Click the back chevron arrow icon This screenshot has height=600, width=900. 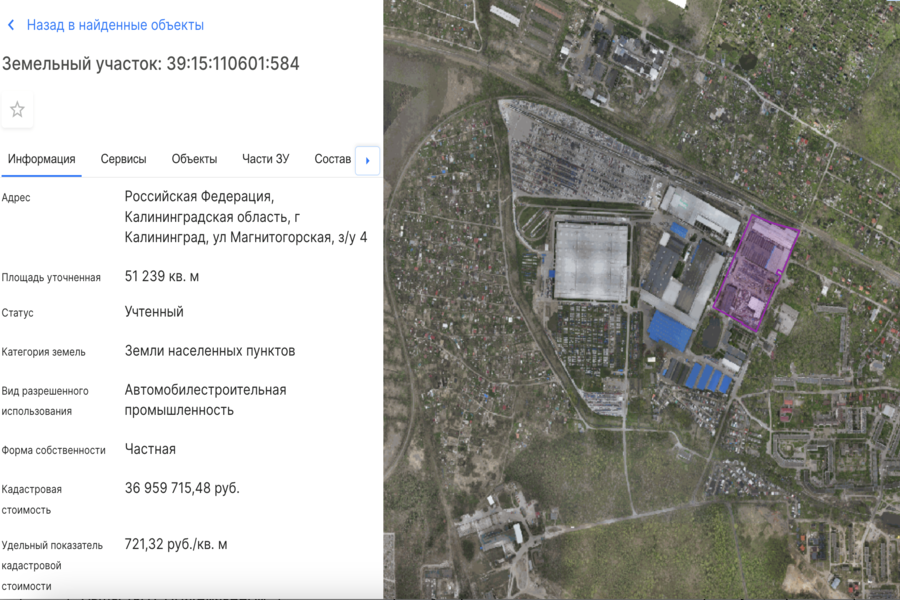pos(11,25)
